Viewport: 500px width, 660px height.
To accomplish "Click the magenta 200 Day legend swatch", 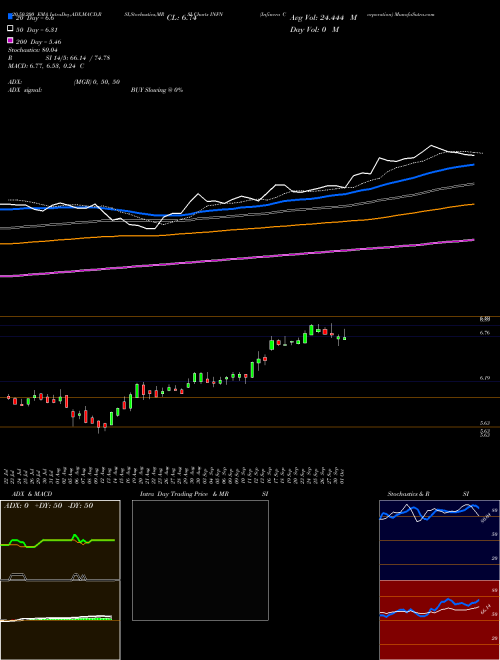I will click(x=10, y=40).
